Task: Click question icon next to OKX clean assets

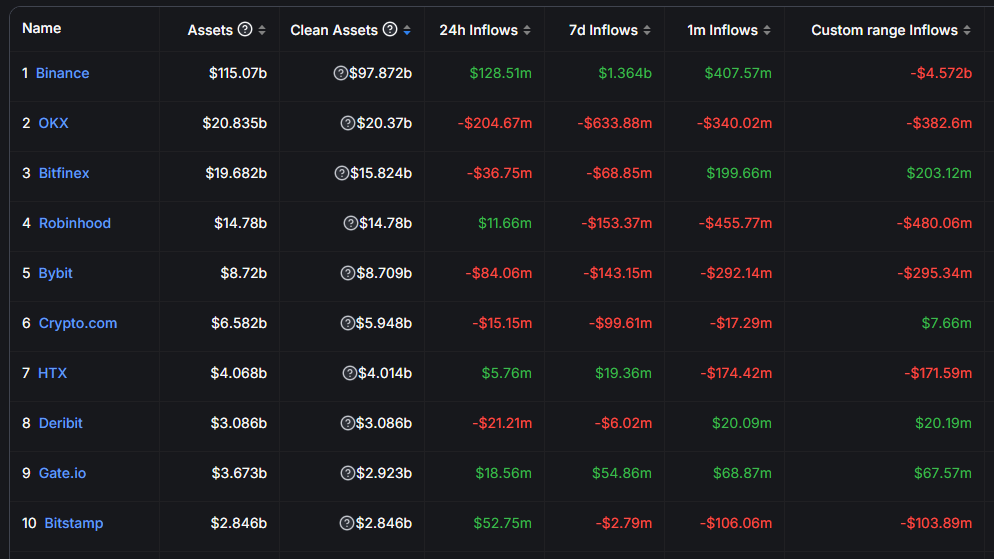Action: click(347, 123)
